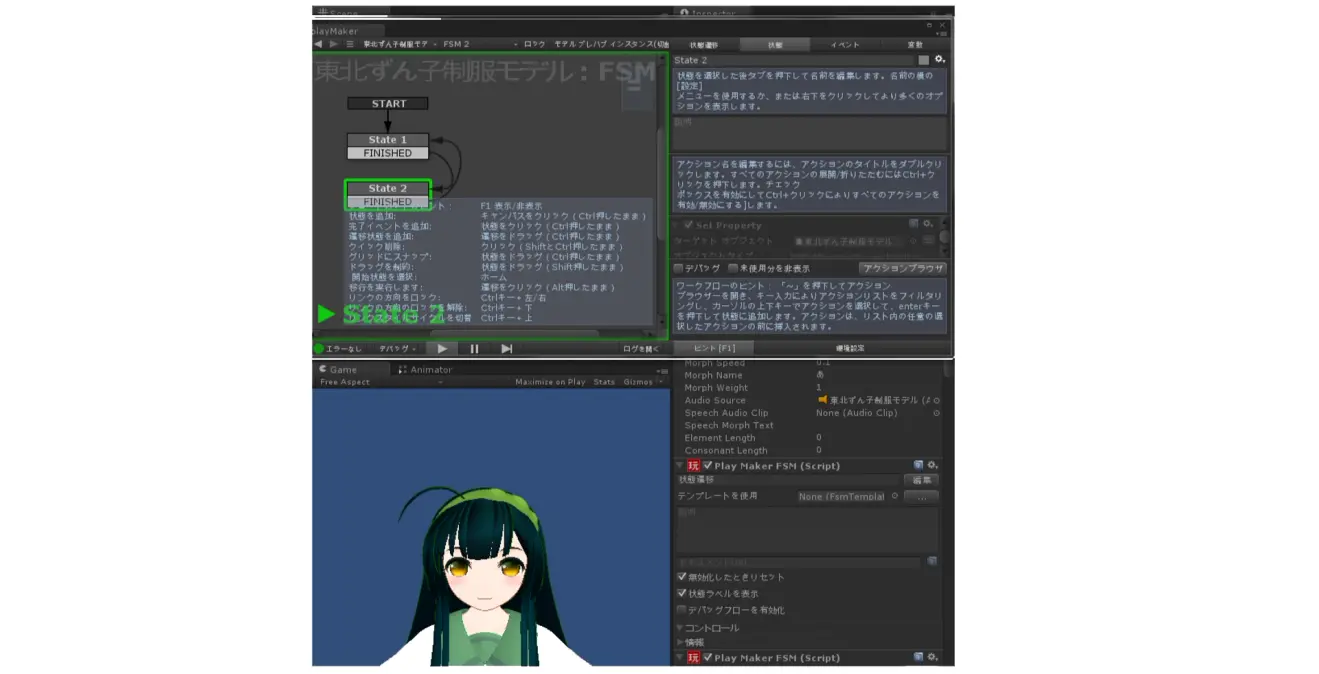Open the gear menu of the lowest Play Maker FSM component
The height and width of the screenshot is (674, 1319).
[x=933, y=657]
